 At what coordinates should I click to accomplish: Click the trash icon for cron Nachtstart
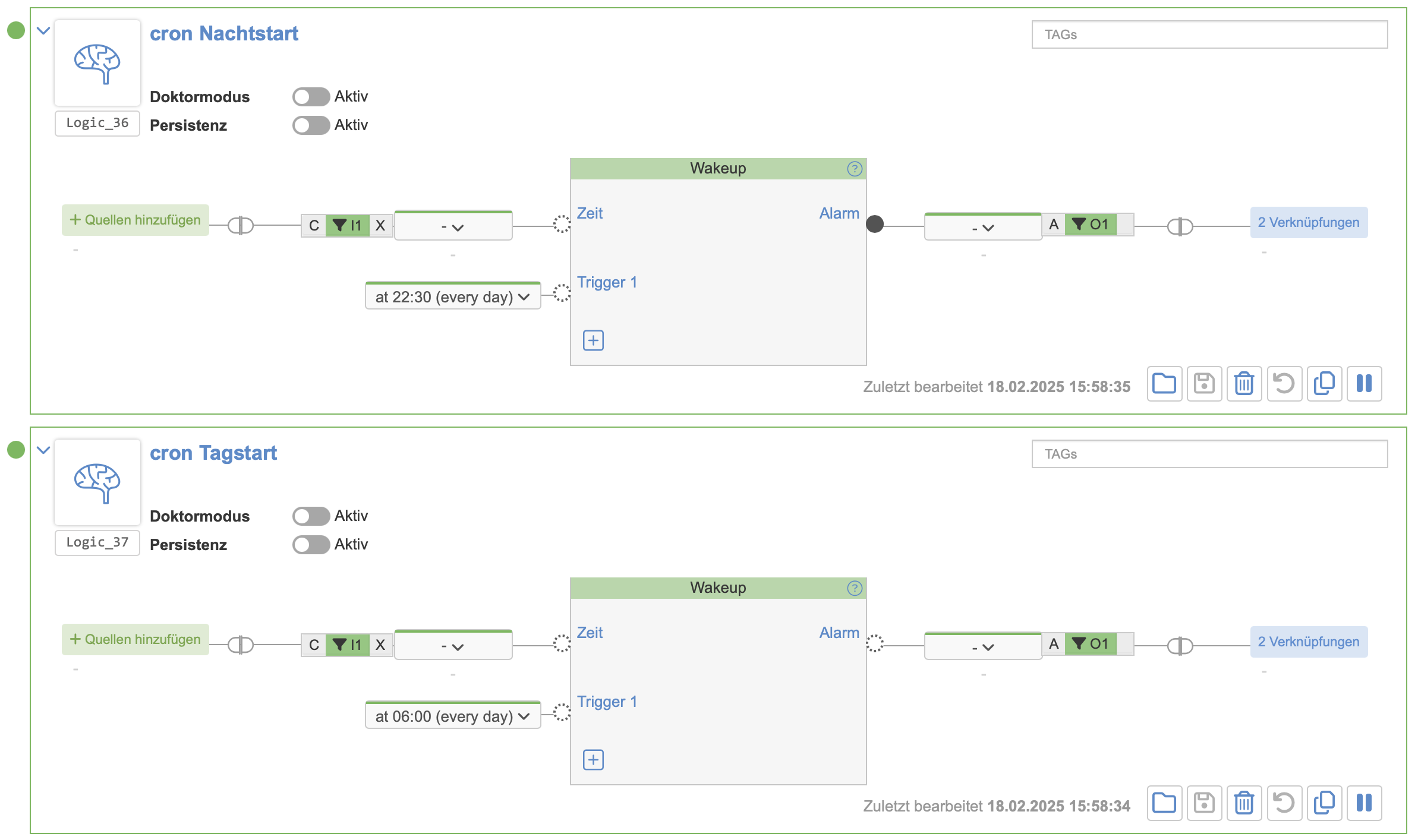[x=1244, y=384]
